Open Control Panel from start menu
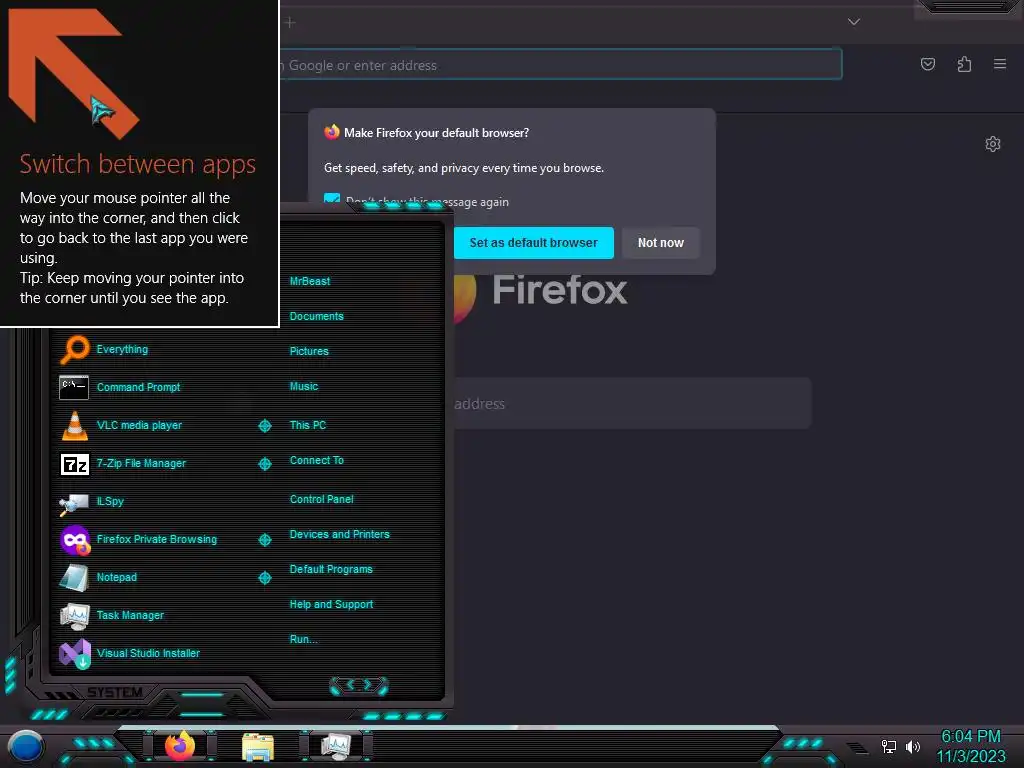Viewport: 1024px width, 768px height. [321, 500]
